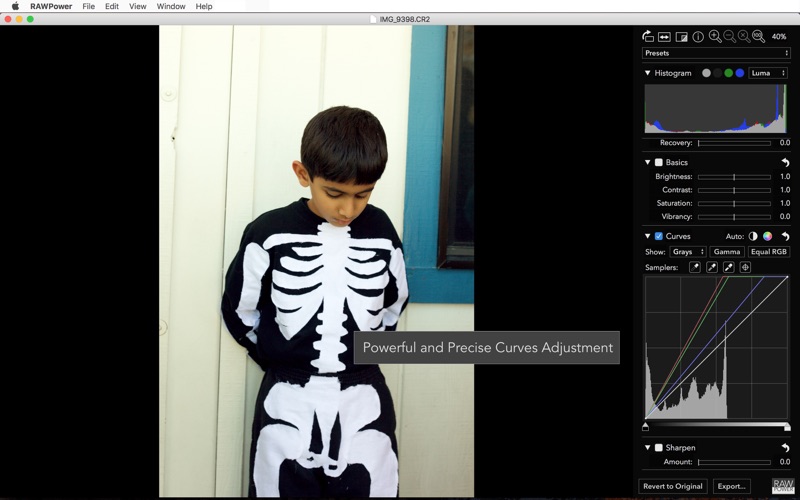Viewport: 800px width, 500px height.
Task: Open the File menu
Action: [x=88, y=6]
